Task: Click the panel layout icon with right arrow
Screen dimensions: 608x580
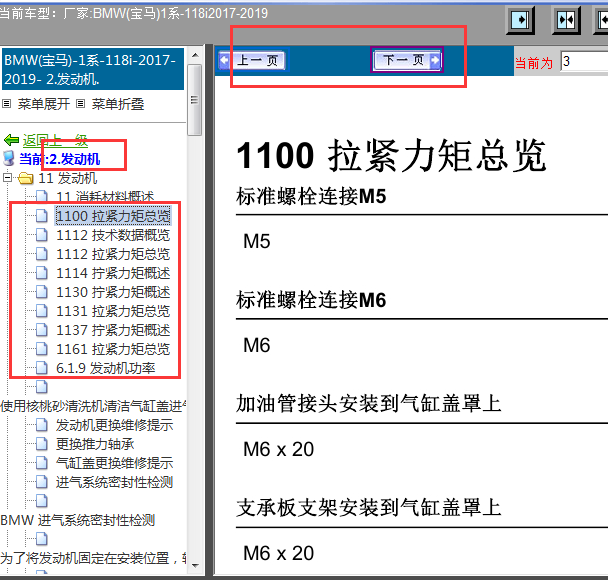Action: tap(520, 20)
